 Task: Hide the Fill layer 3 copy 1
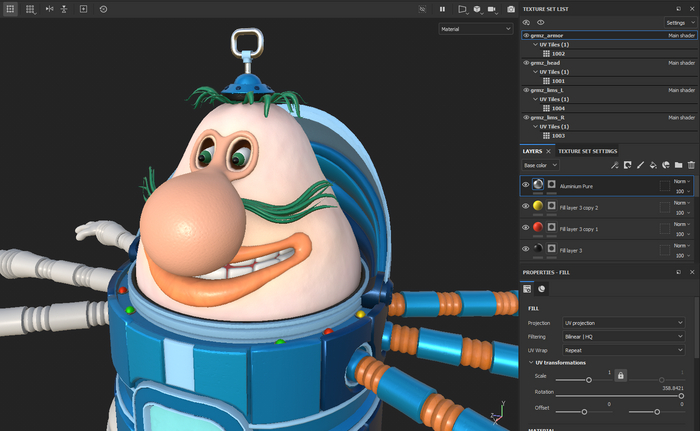coord(526,228)
